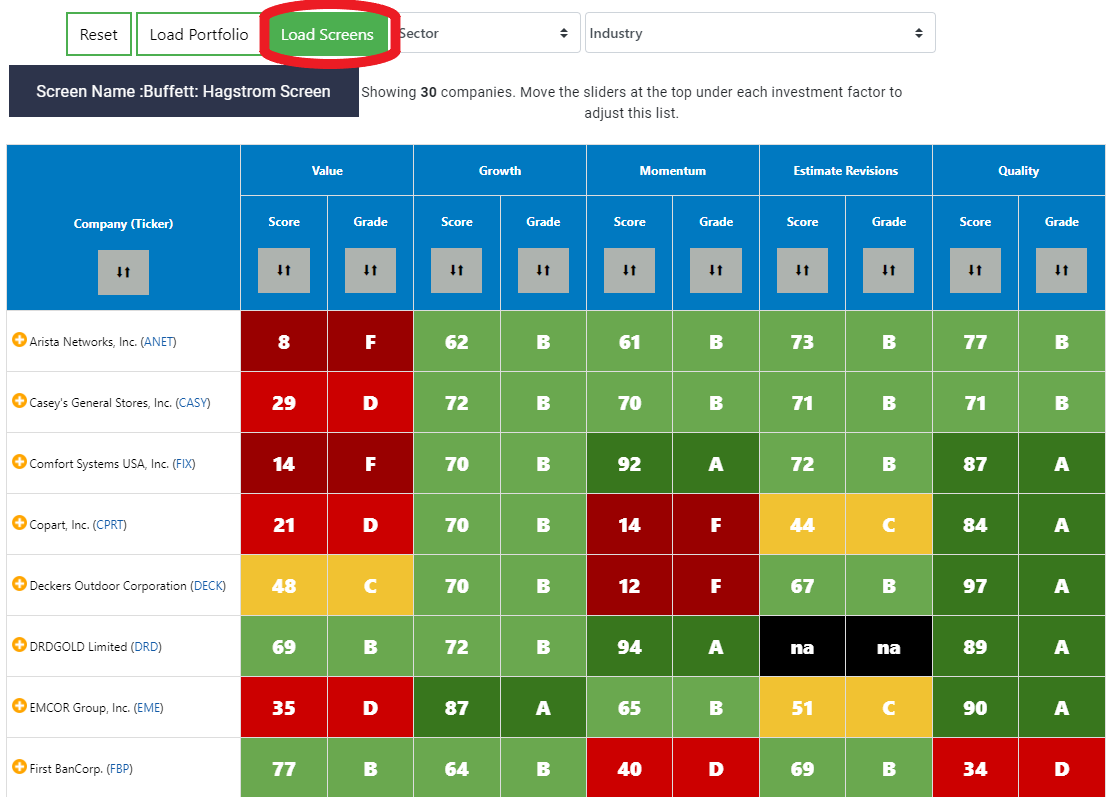This screenshot has width=1108, height=797.
Task: Click the Reset button
Action: tap(99, 34)
